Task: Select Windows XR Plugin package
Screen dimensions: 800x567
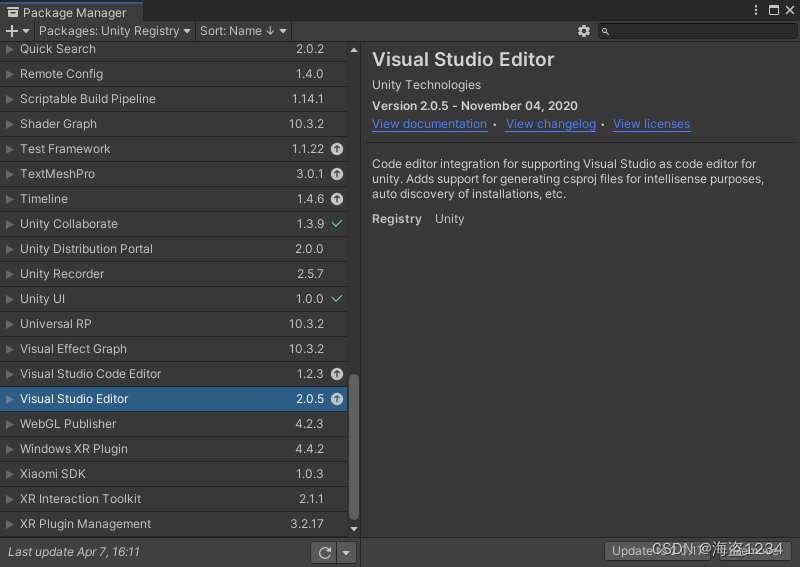Action: point(173,449)
